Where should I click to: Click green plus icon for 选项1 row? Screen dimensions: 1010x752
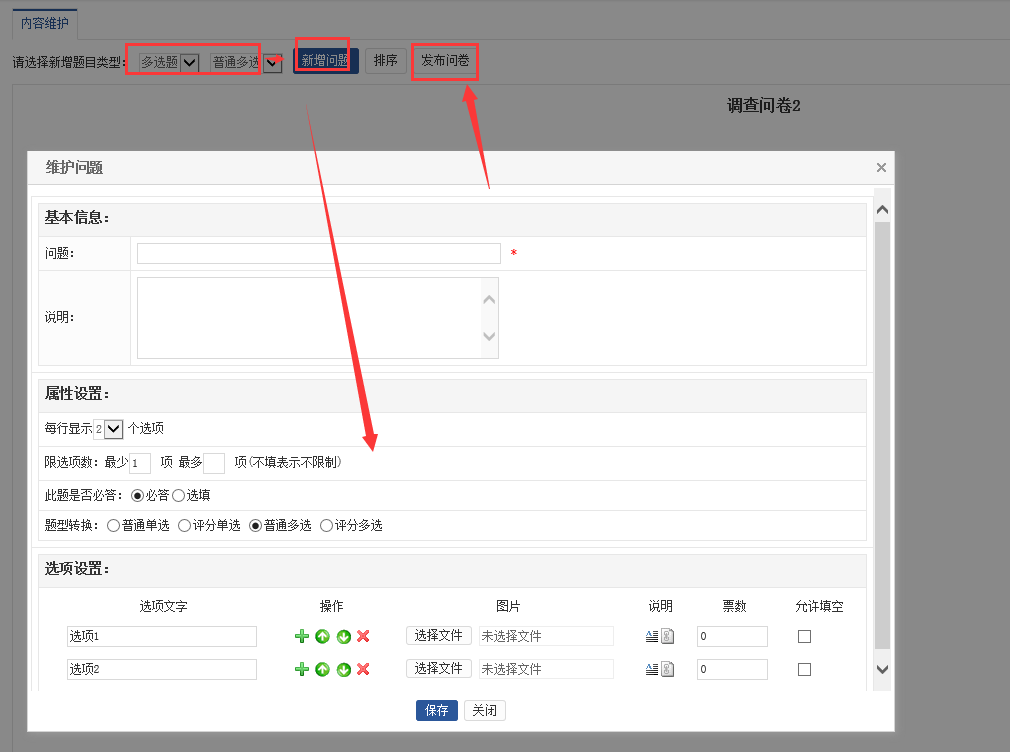pyautogui.click(x=302, y=636)
